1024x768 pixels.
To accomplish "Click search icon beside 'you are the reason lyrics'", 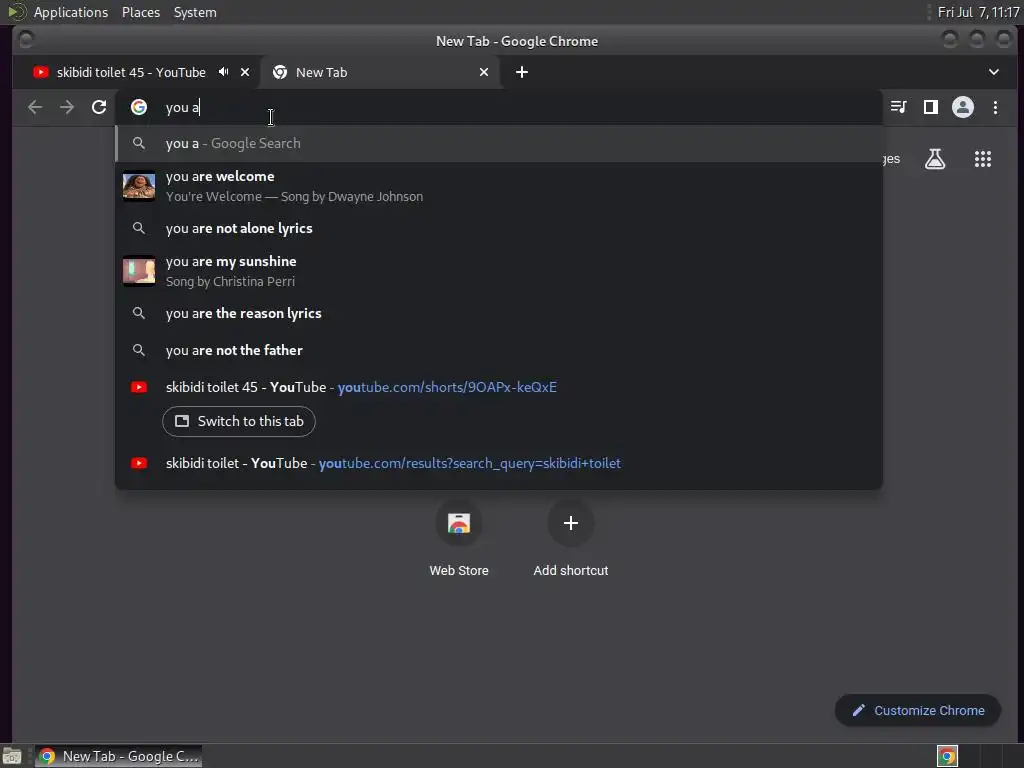I will pyautogui.click(x=138, y=313).
